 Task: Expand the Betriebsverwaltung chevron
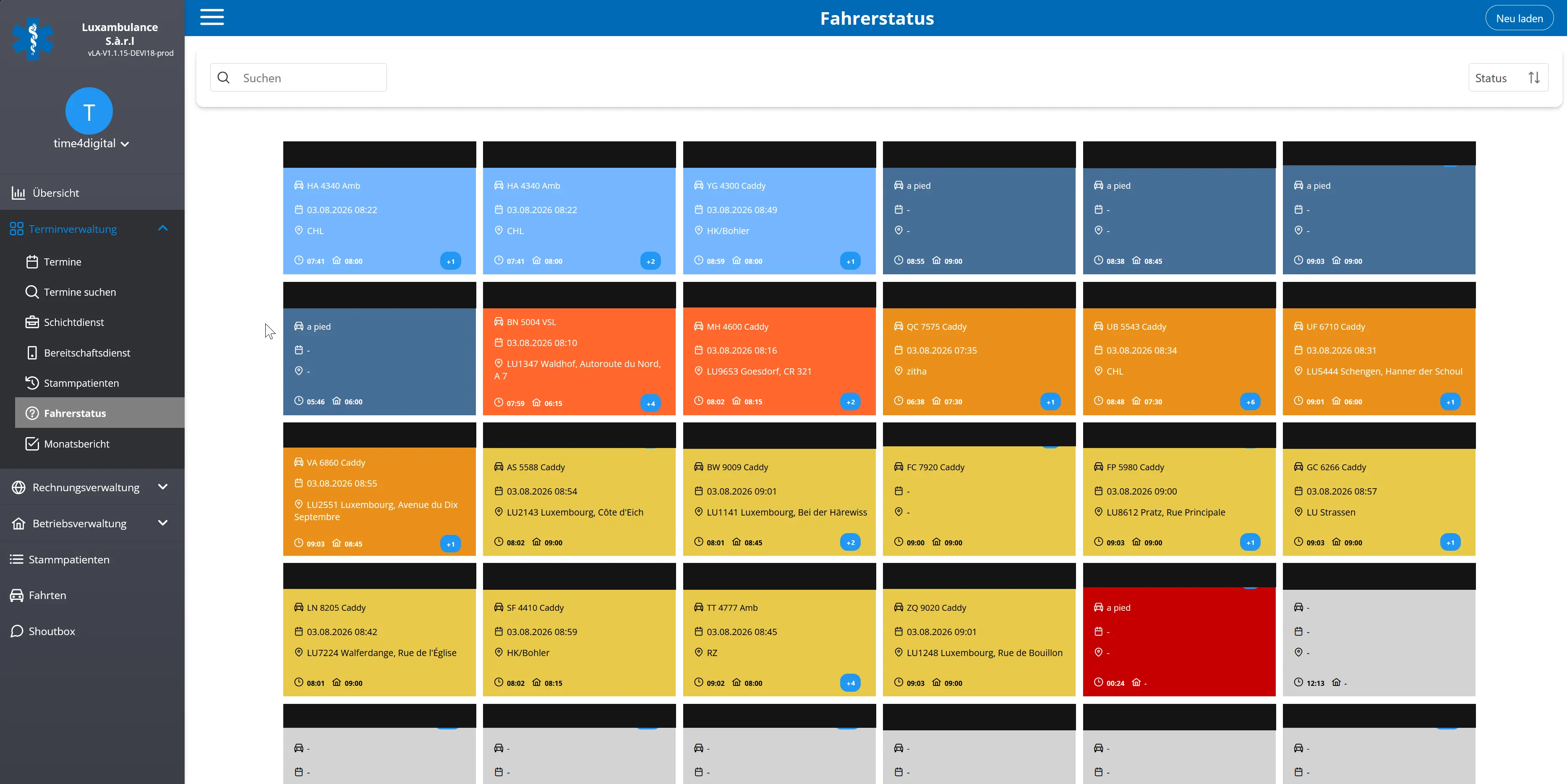[x=162, y=523]
